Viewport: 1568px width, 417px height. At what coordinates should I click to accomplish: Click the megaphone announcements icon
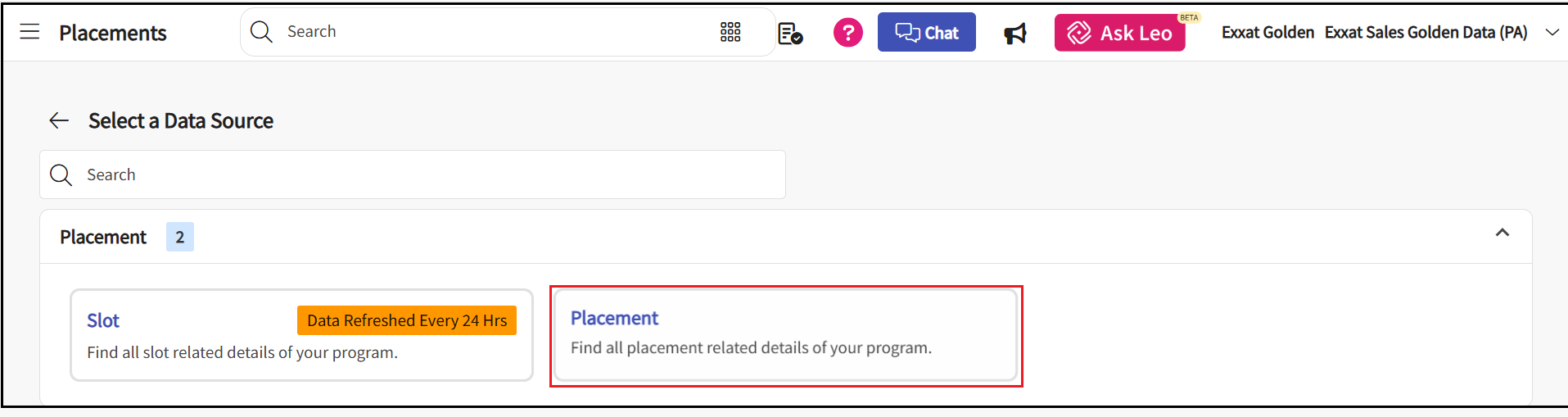pos(1015,34)
